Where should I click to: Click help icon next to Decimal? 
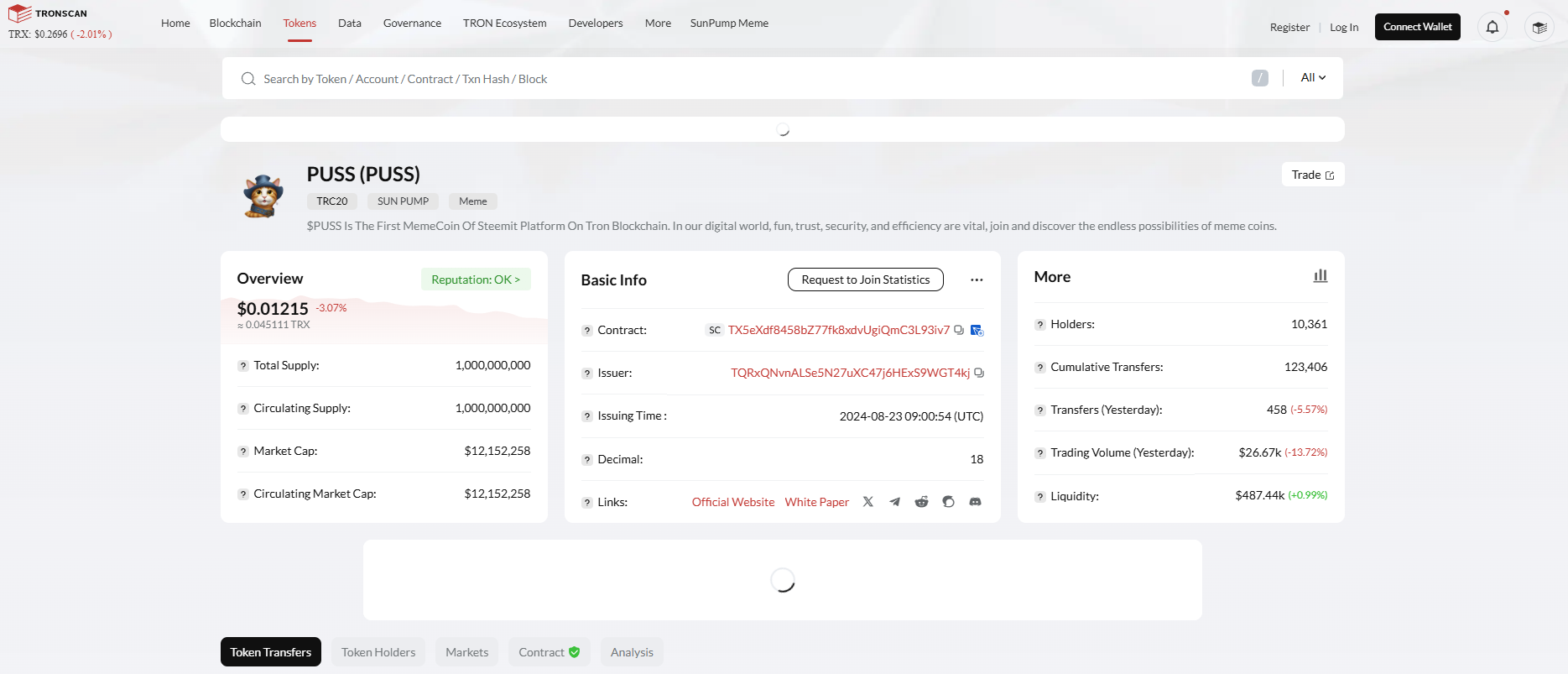(x=587, y=460)
